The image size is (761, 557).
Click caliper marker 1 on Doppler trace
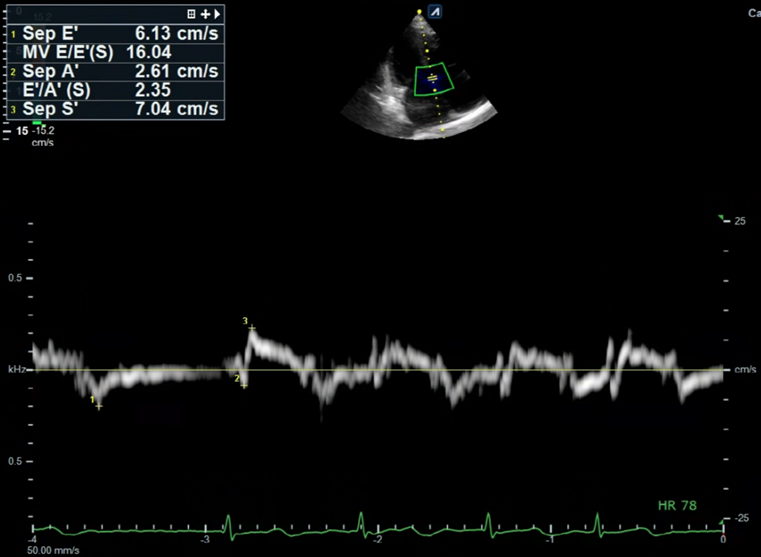pos(99,407)
